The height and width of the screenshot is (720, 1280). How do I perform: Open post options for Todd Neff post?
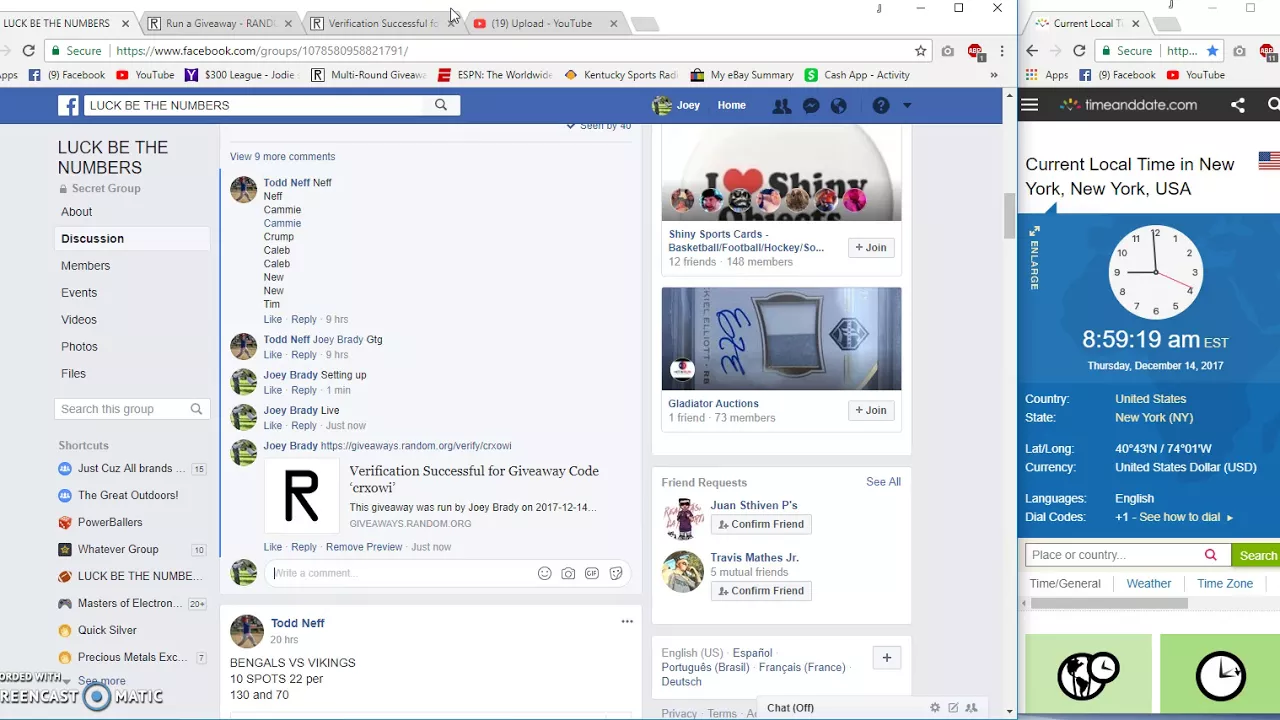[x=627, y=622]
